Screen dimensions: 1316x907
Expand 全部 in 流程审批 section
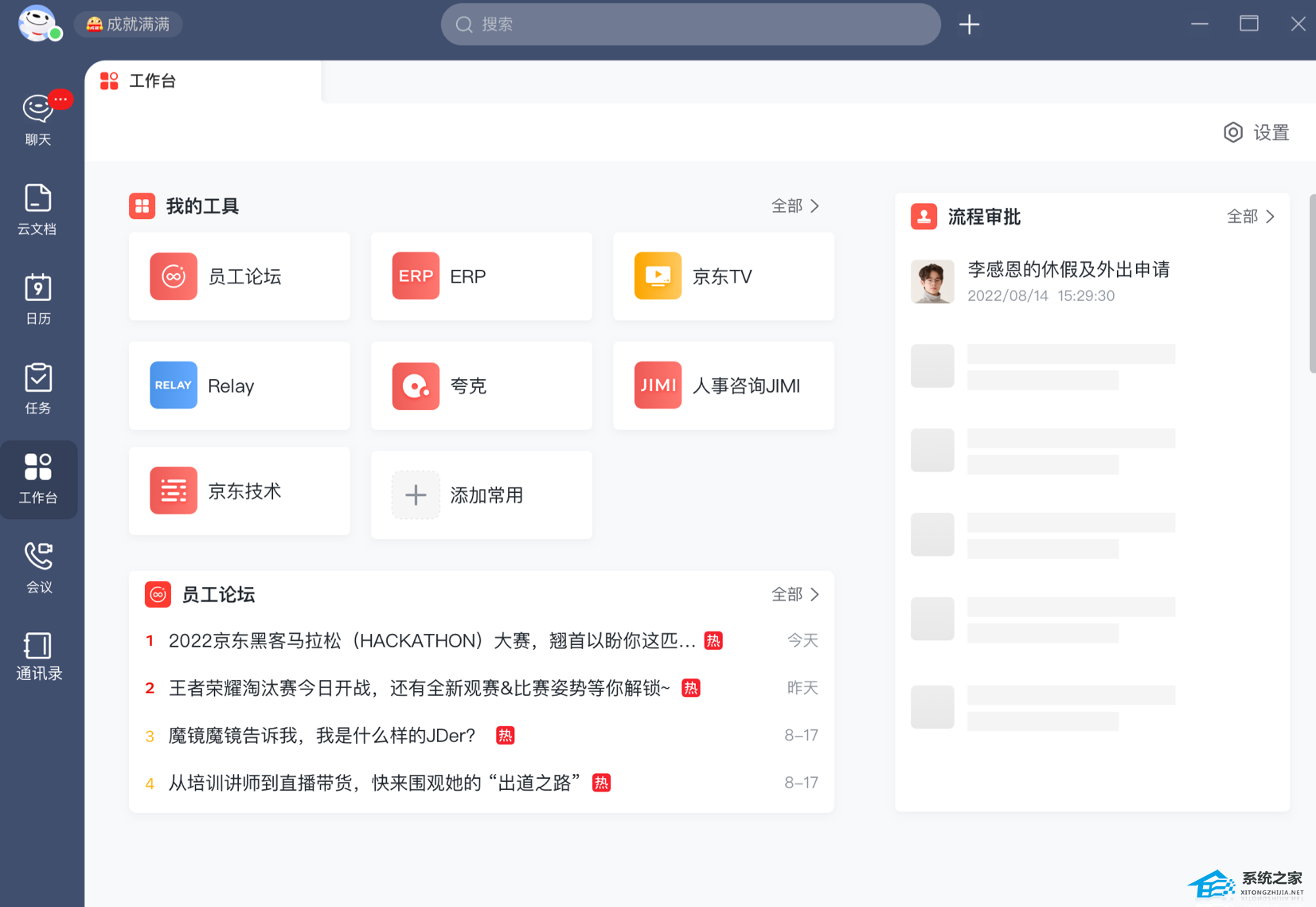(1251, 217)
